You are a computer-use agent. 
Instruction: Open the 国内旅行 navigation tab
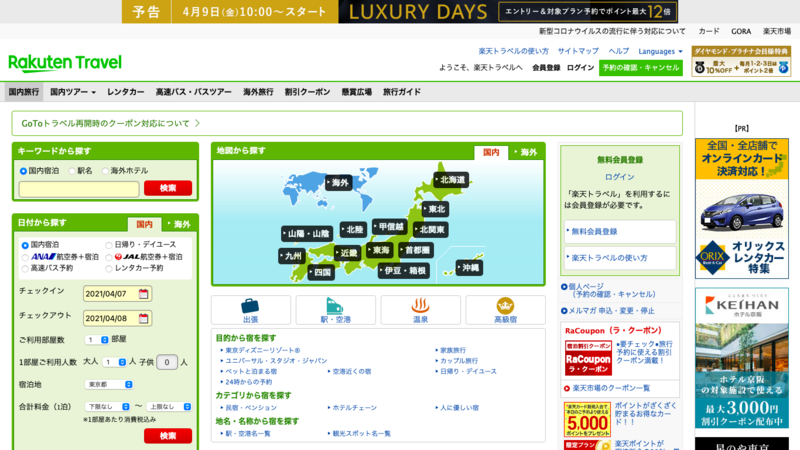23,92
